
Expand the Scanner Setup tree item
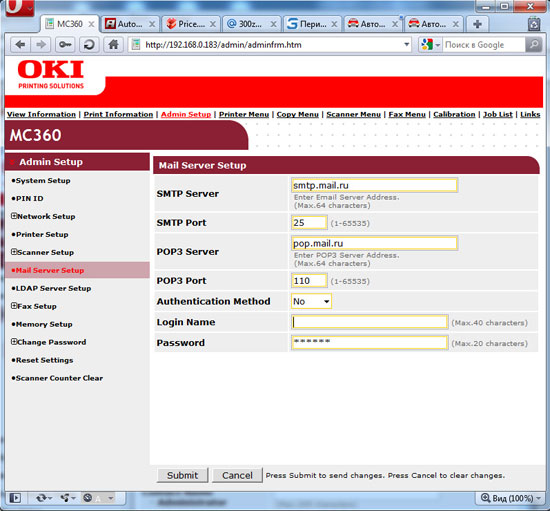pos(14,252)
